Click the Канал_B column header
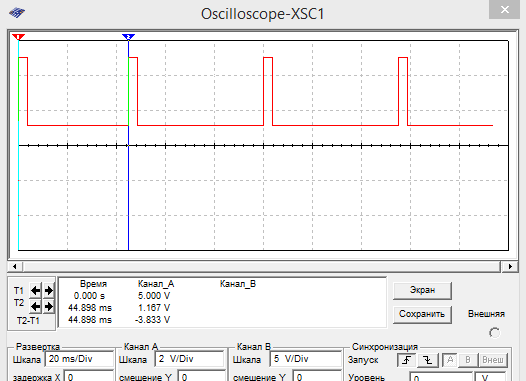The height and width of the screenshot is (381, 526). pos(238,284)
